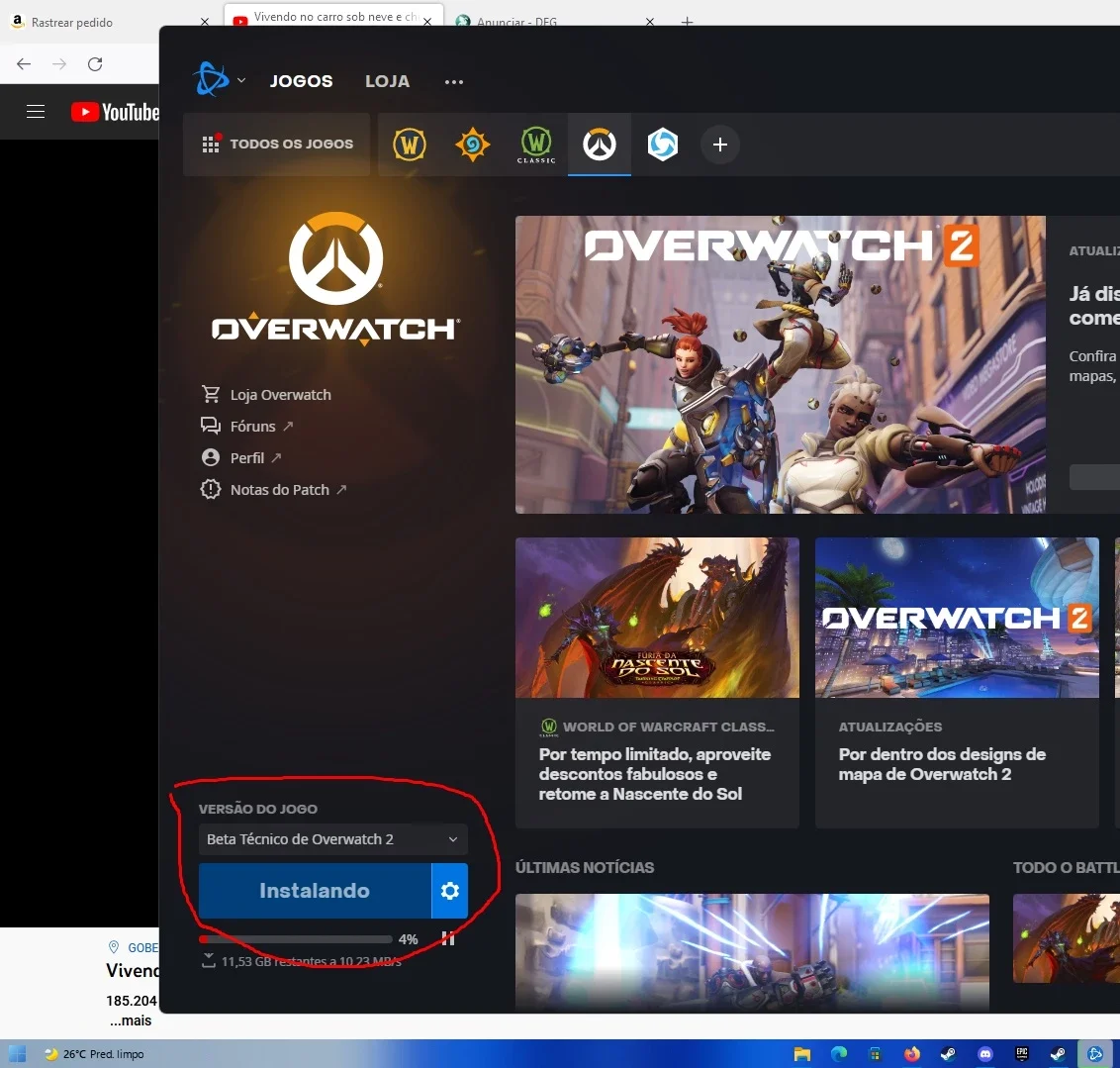The image size is (1120, 1068).
Task: Switch to the JOGOS tab
Action: (x=301, y=81)
